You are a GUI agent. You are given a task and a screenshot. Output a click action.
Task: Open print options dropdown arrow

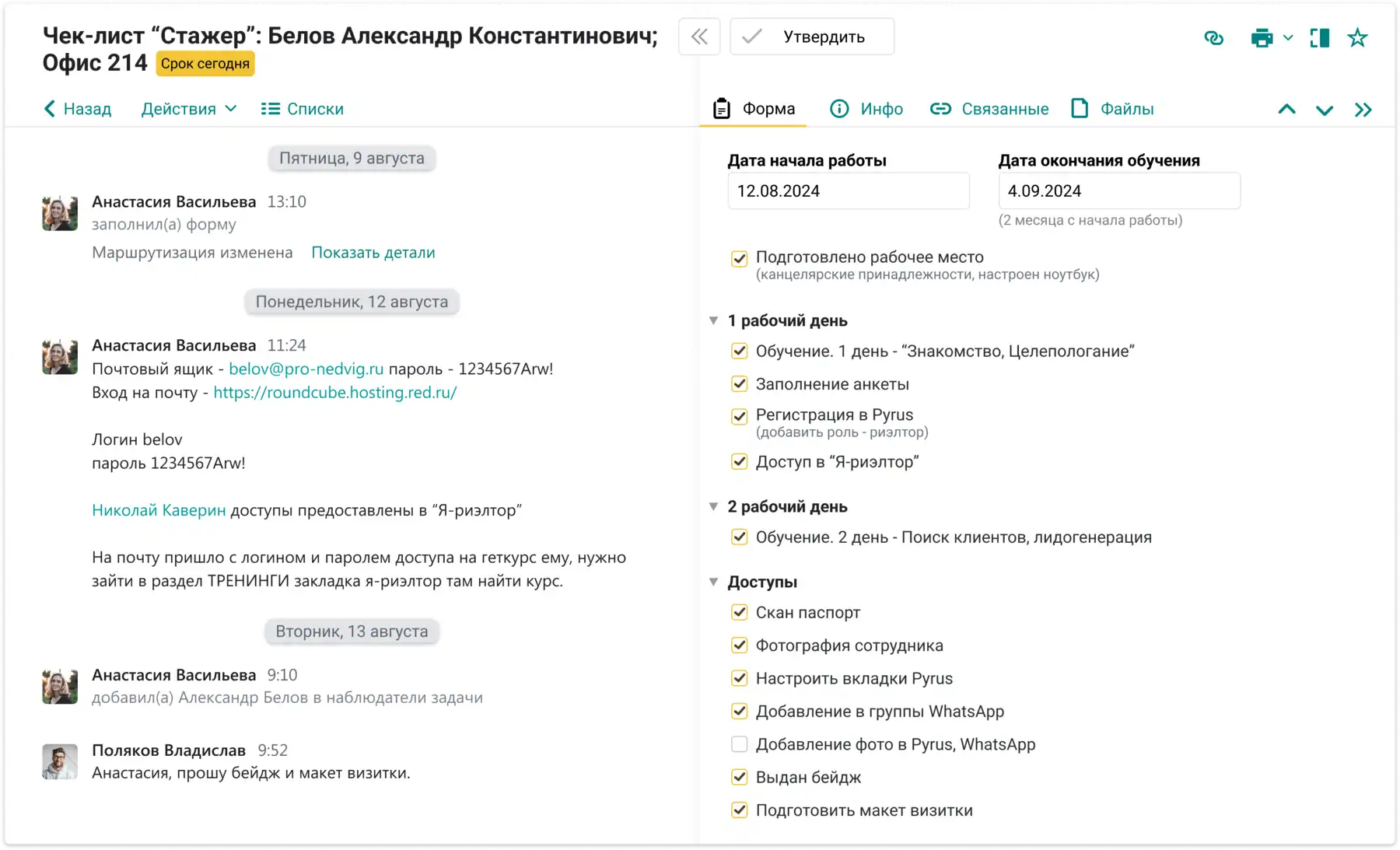[x=1288, y=37]
